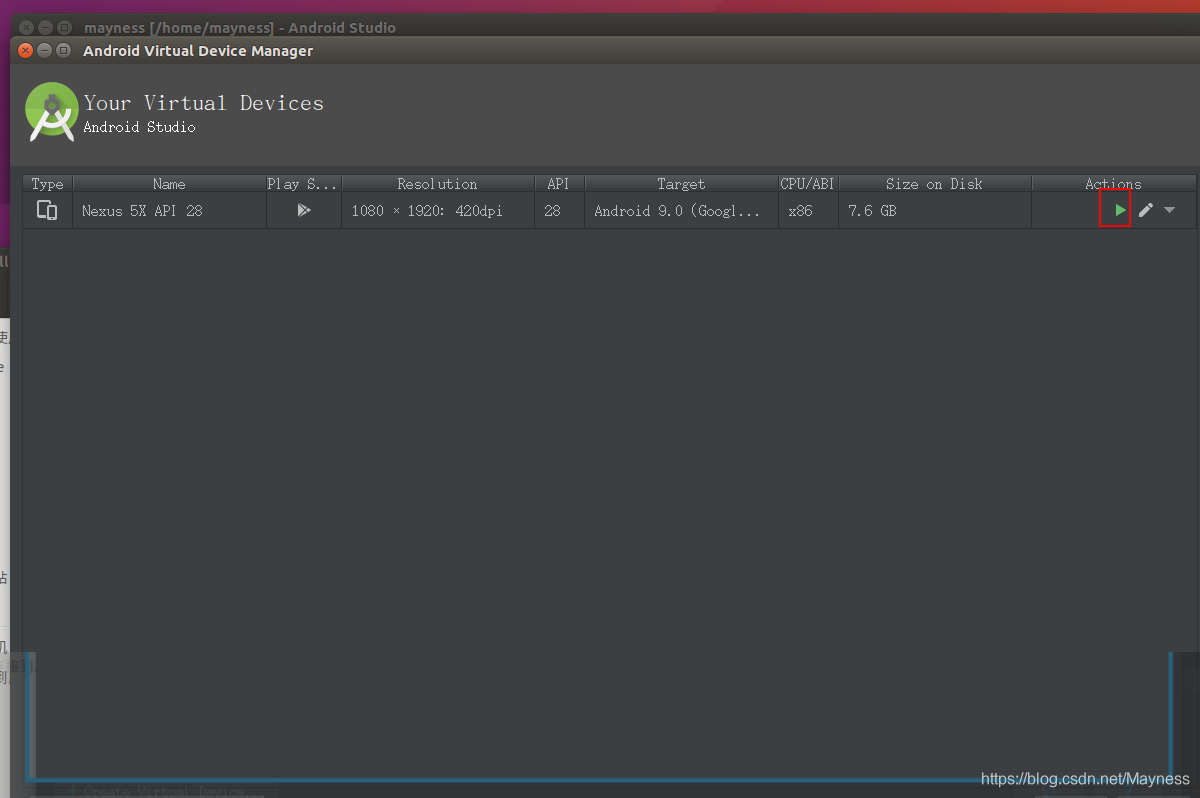Image resolution: width=1200 pixels, height=798 pixels.
Task: Click 'Your Virtual Devices' heading text
Action: [204, 103]
